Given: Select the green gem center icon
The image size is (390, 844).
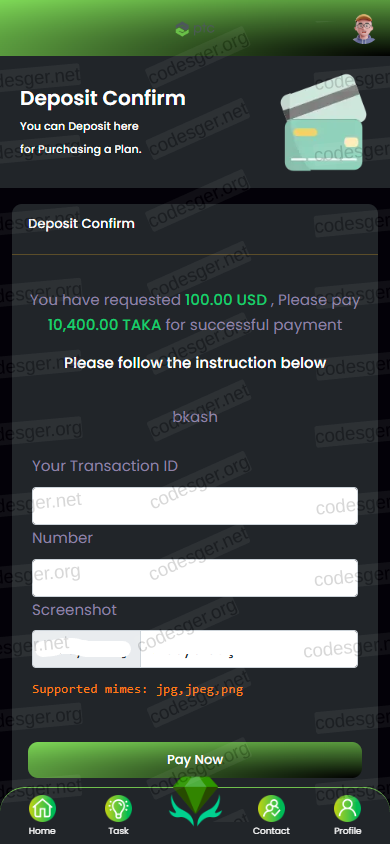Looking at the screenshot, I should point(195,801).
